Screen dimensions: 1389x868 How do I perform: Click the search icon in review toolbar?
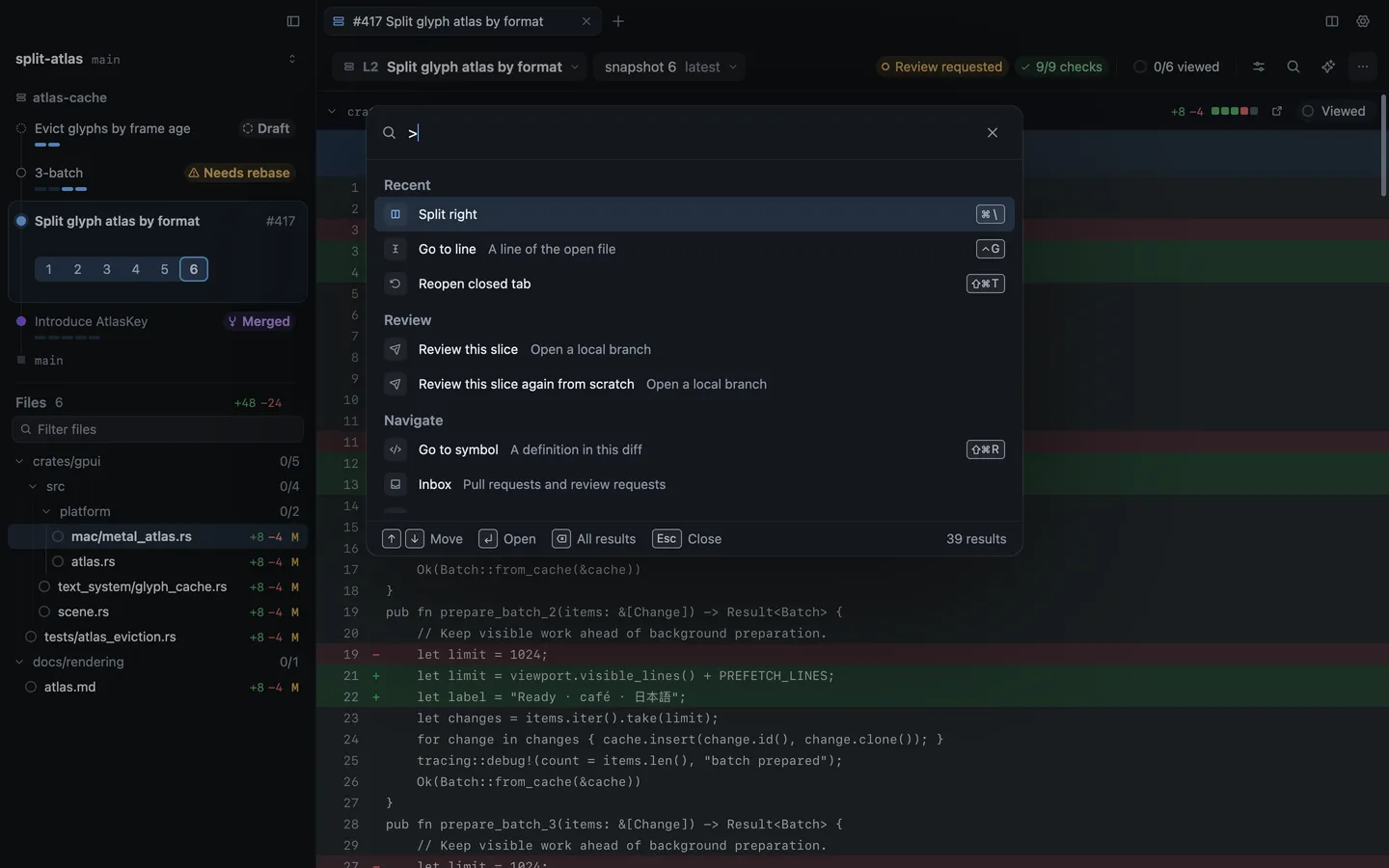coord(1294,67)
